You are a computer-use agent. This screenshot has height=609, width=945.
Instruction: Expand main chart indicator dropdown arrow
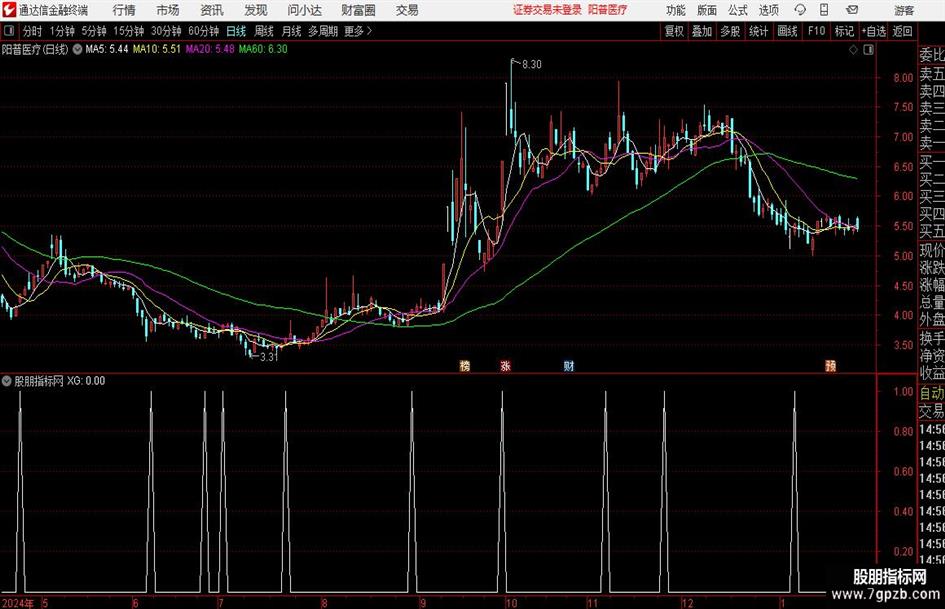(77, 49)
